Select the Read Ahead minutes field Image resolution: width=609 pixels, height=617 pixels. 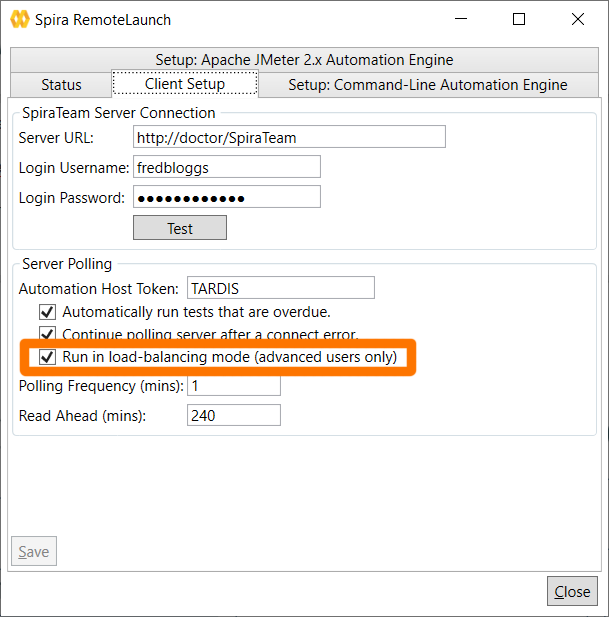click(x=233, y=415)
